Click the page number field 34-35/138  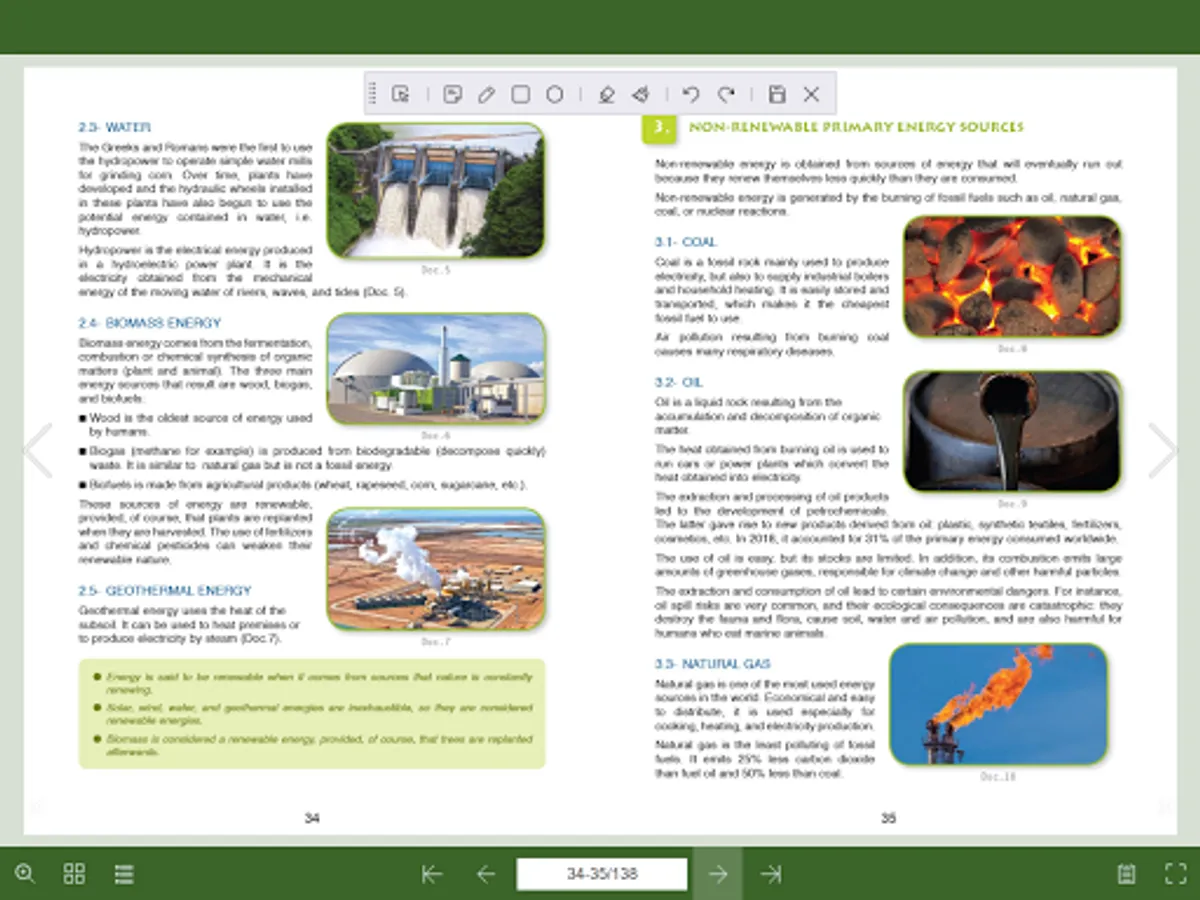click(x=602, y=874)
